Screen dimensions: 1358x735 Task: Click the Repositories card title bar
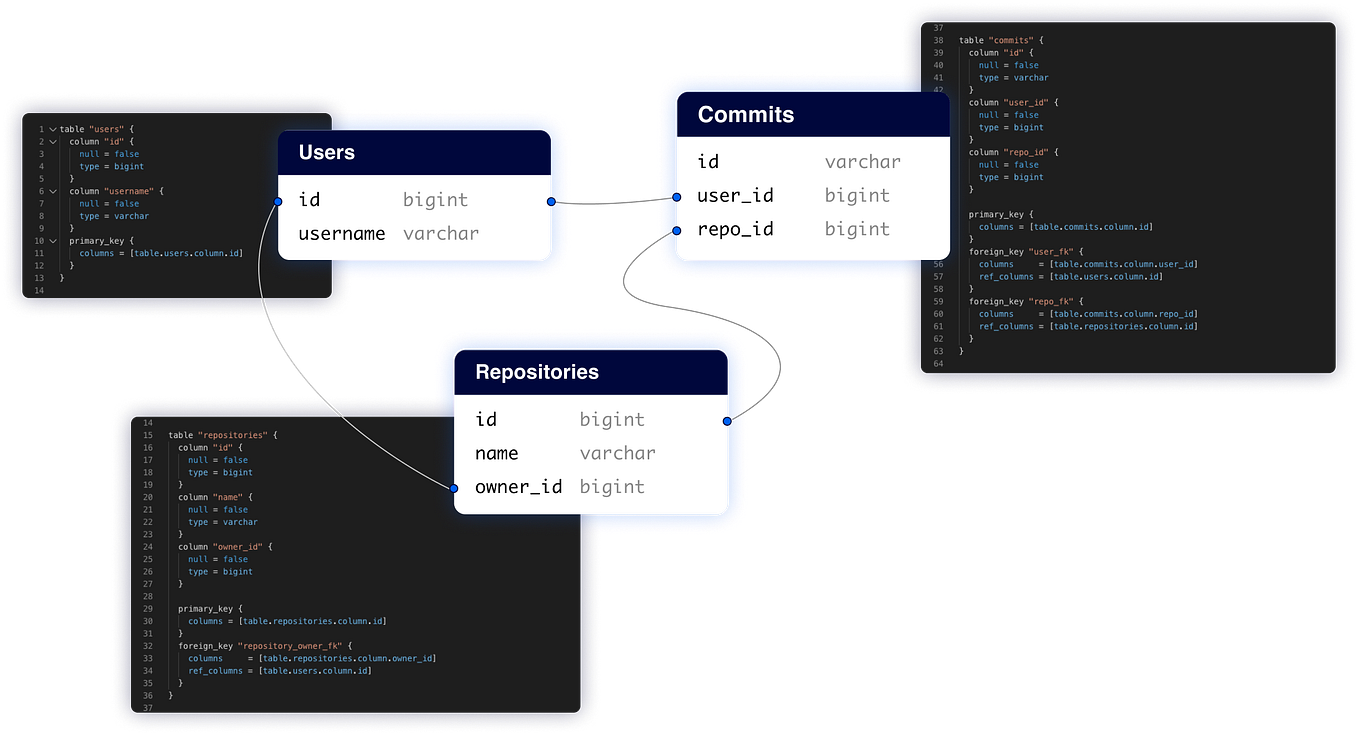pos(590,371)
